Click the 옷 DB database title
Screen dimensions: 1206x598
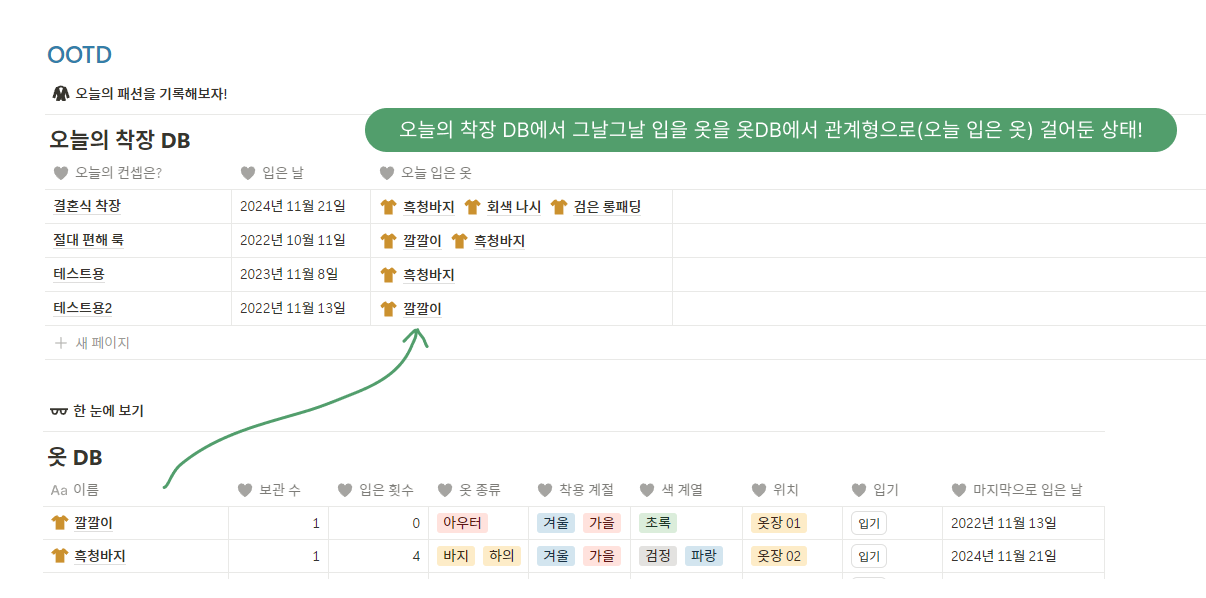(75, 458)
